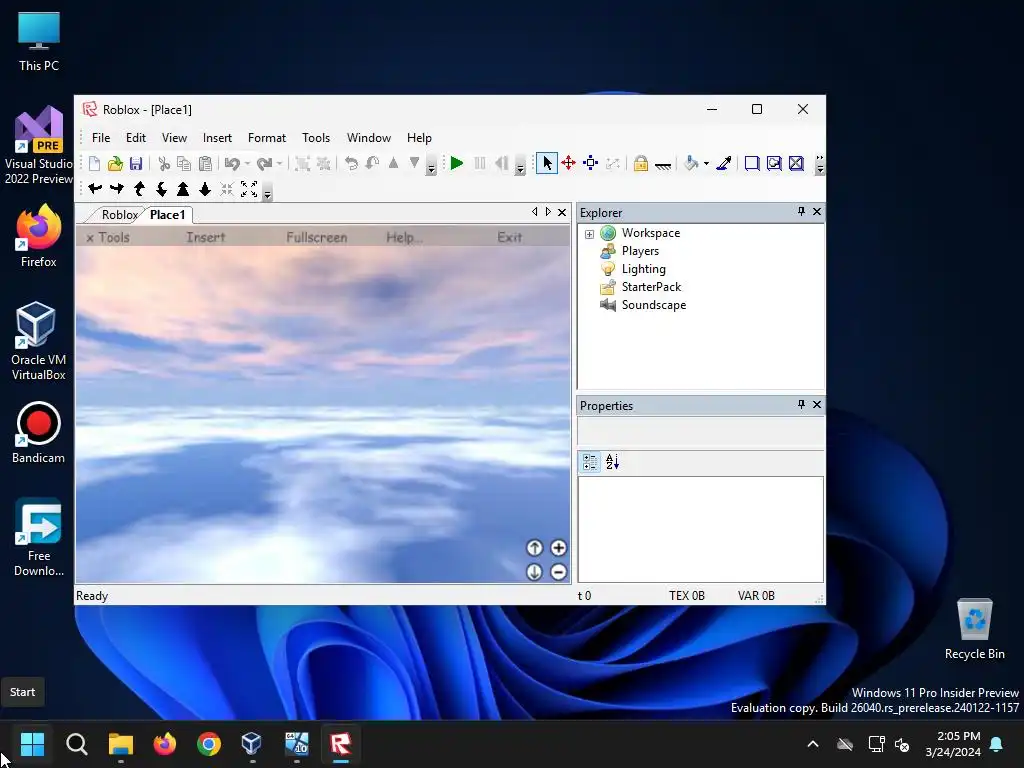The image size is (1024, 768).
Task: Select Soundscape in the Explorer
Action: point(654,305)
